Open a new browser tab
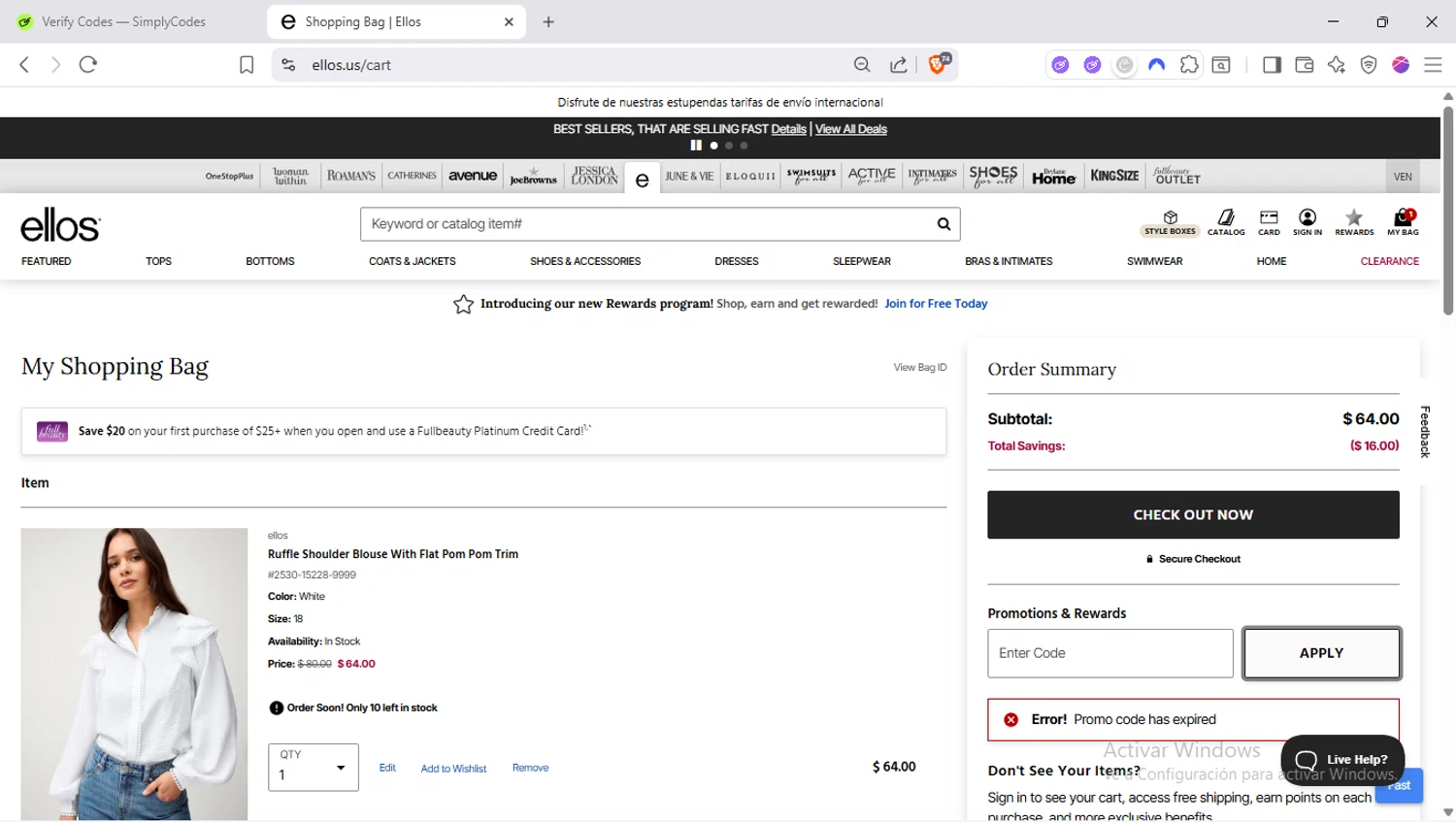1456x822 pixels. (x=548, y=21)
